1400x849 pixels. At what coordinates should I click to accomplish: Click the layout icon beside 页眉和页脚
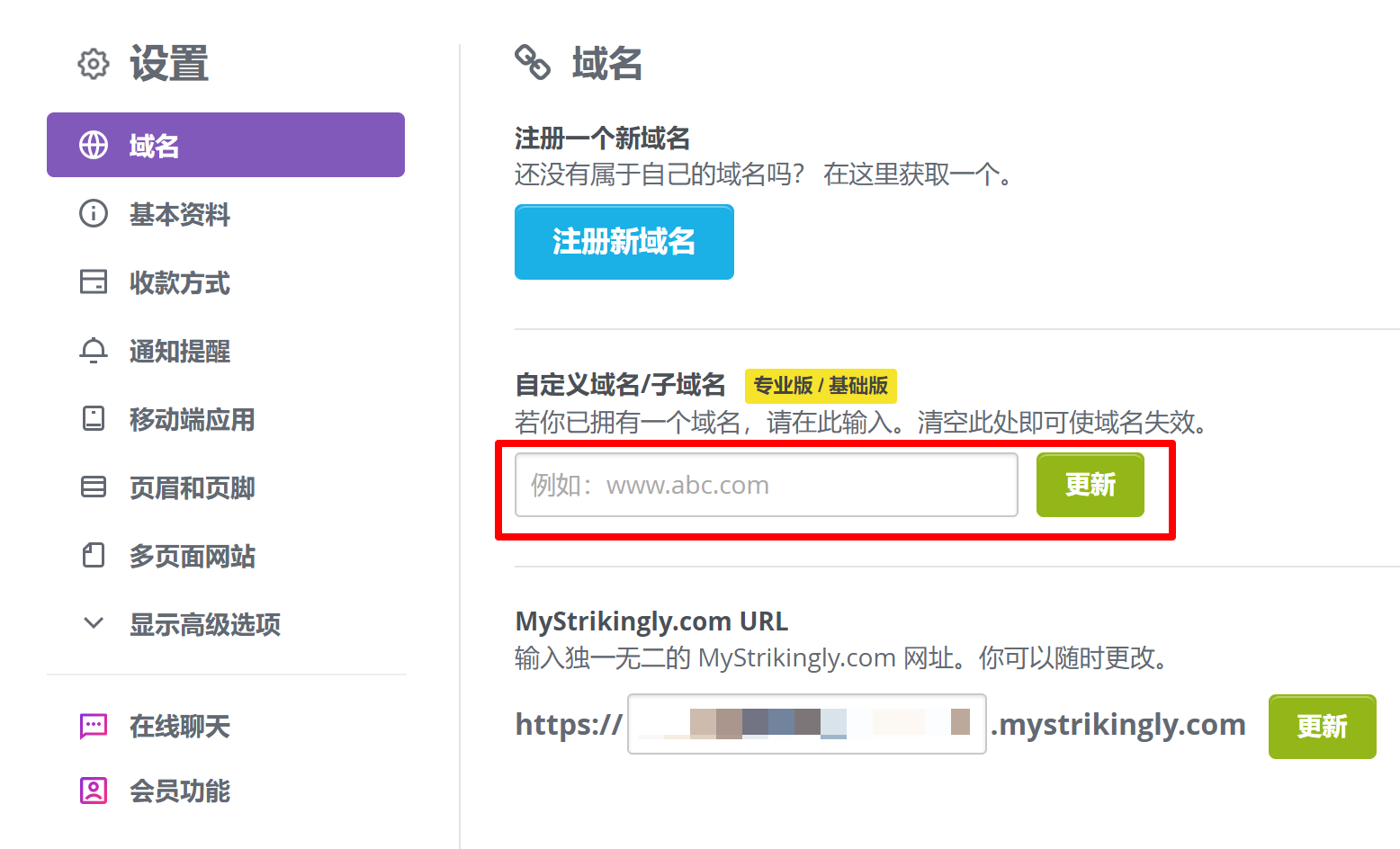94,487
